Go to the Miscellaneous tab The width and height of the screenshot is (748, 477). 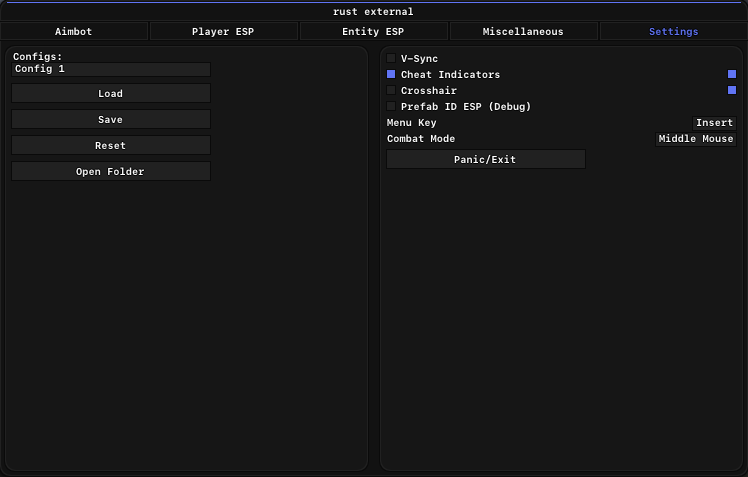click(523, 31)
